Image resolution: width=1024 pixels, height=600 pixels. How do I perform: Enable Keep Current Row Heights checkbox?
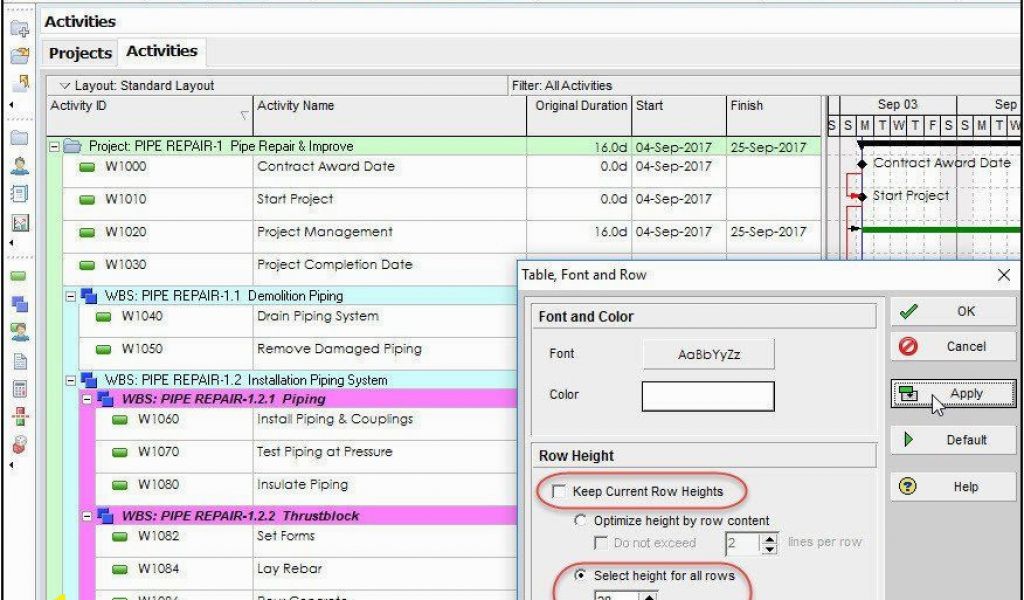point(559,492)
